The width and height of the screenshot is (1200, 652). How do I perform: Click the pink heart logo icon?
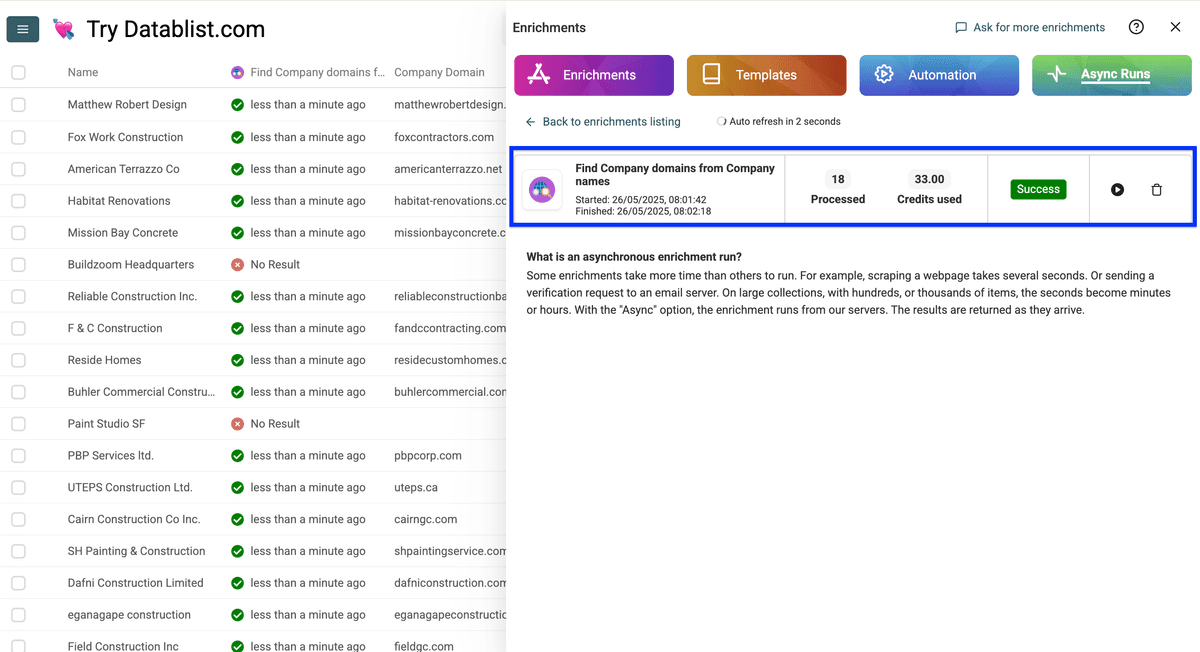pos(64,30)
